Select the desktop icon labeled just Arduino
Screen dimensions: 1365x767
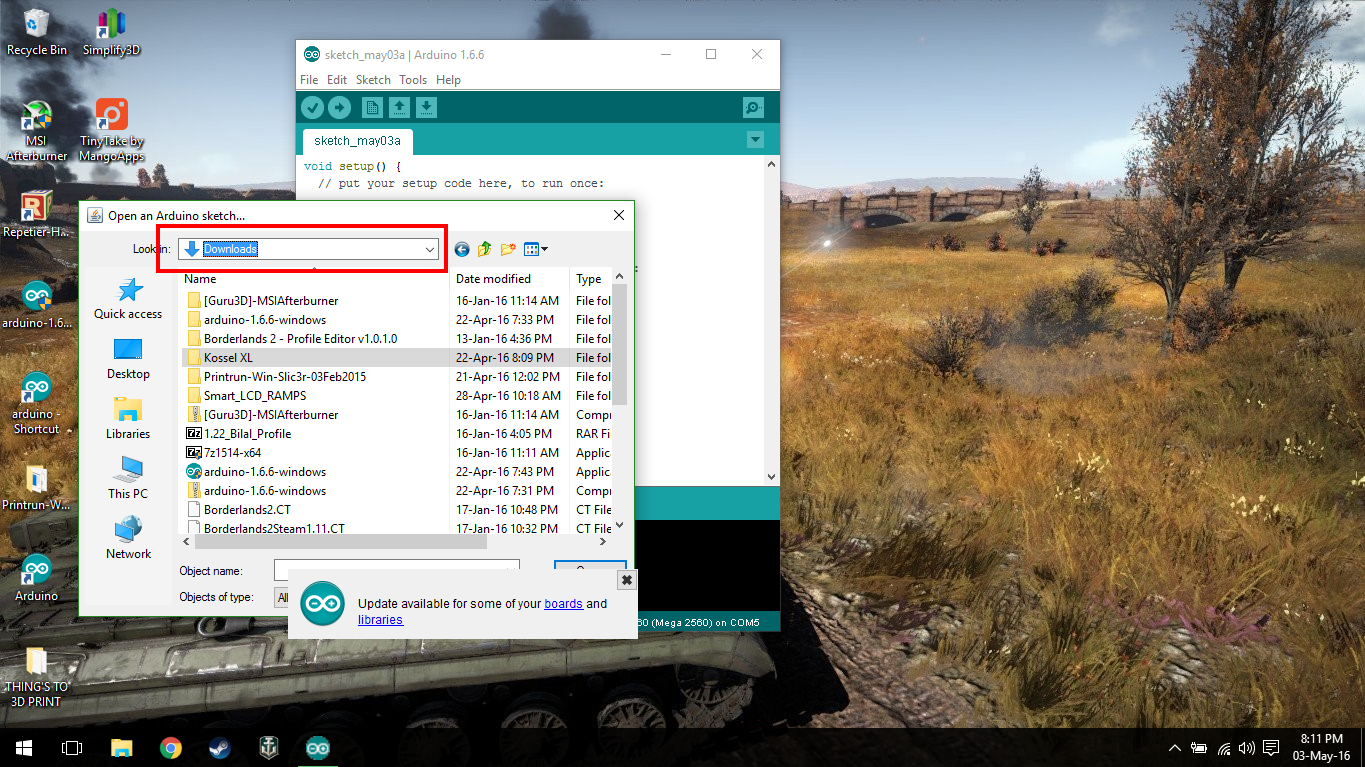(x=37, y=578)
